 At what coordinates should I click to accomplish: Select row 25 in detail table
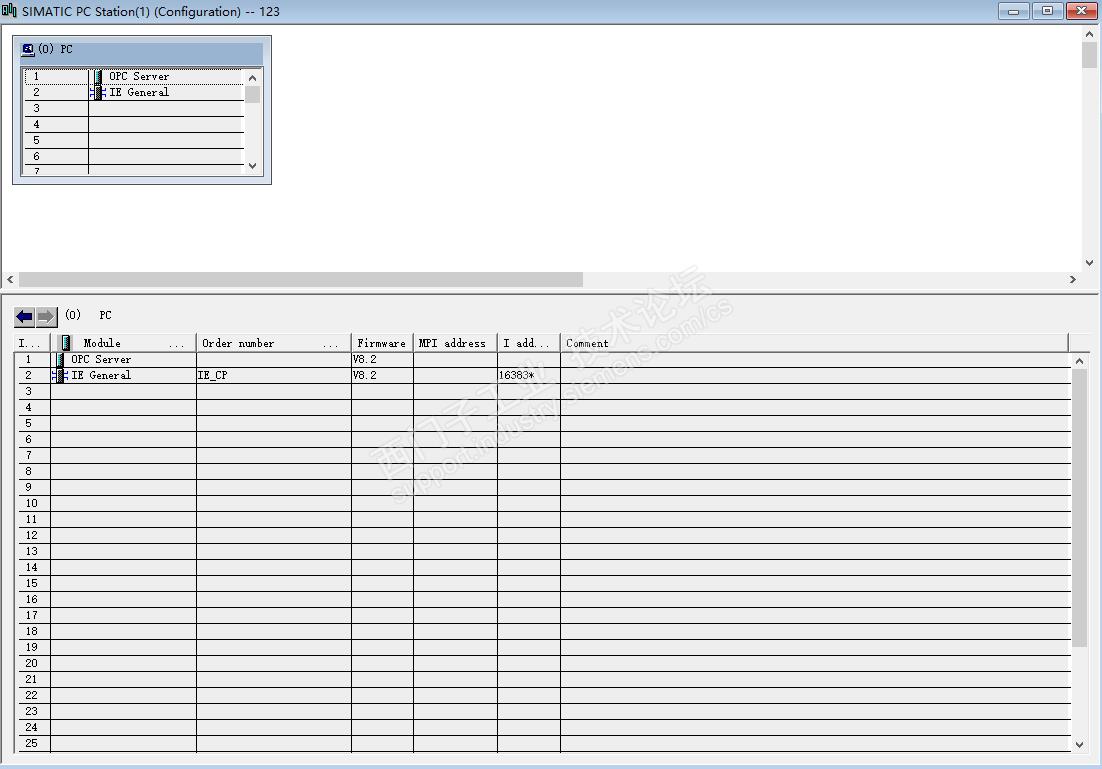(544, 743)
